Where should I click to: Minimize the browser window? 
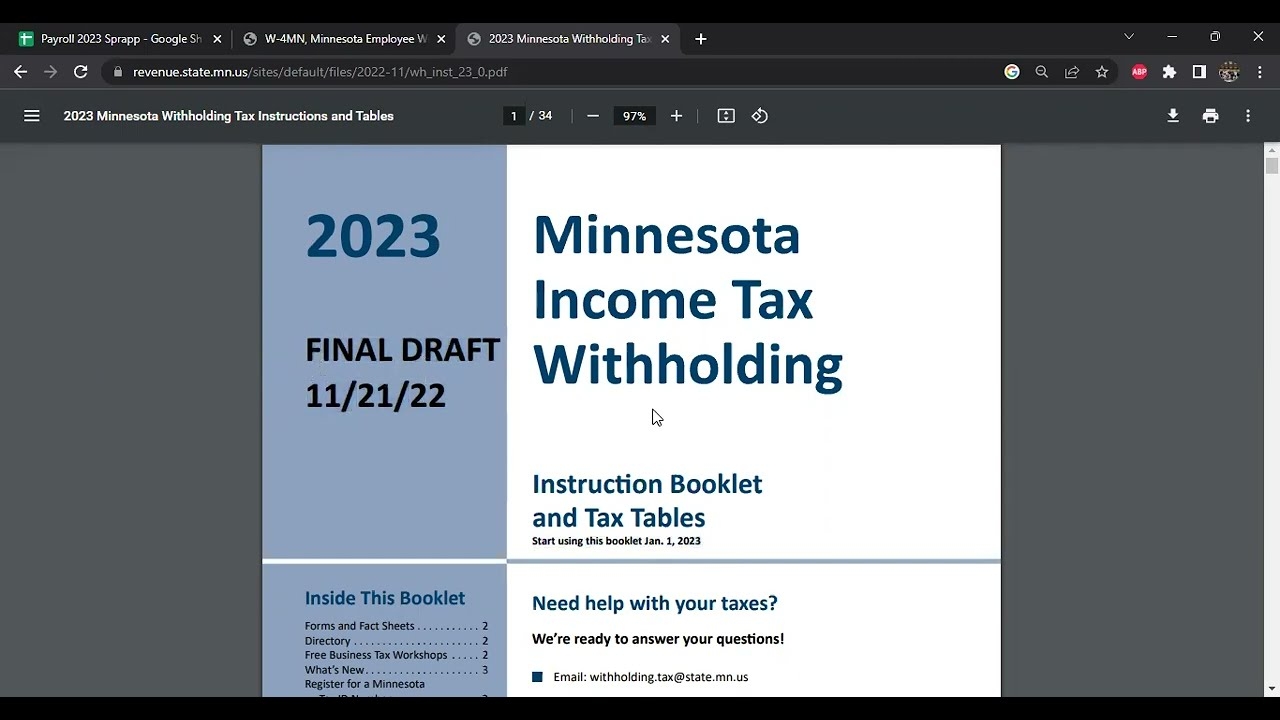pos(1172,37)
